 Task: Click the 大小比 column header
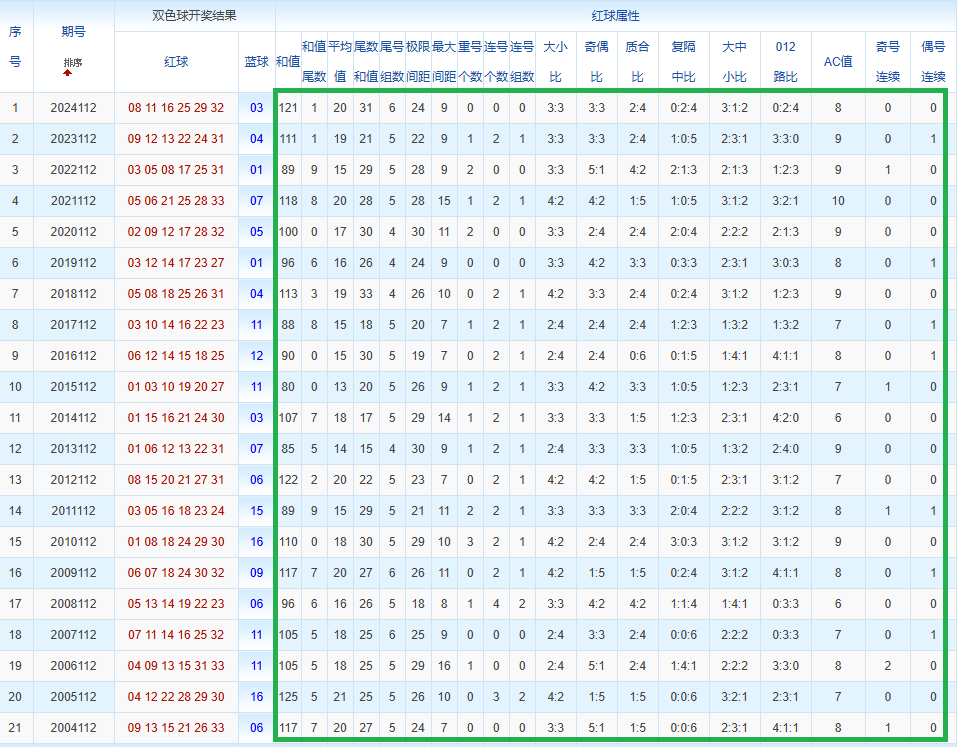pyautogui.click(x=555, y=61)
